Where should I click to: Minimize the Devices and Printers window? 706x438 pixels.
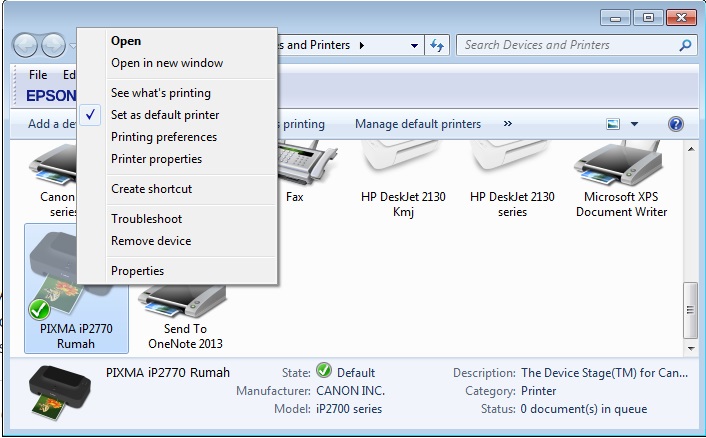pos(615,18)
